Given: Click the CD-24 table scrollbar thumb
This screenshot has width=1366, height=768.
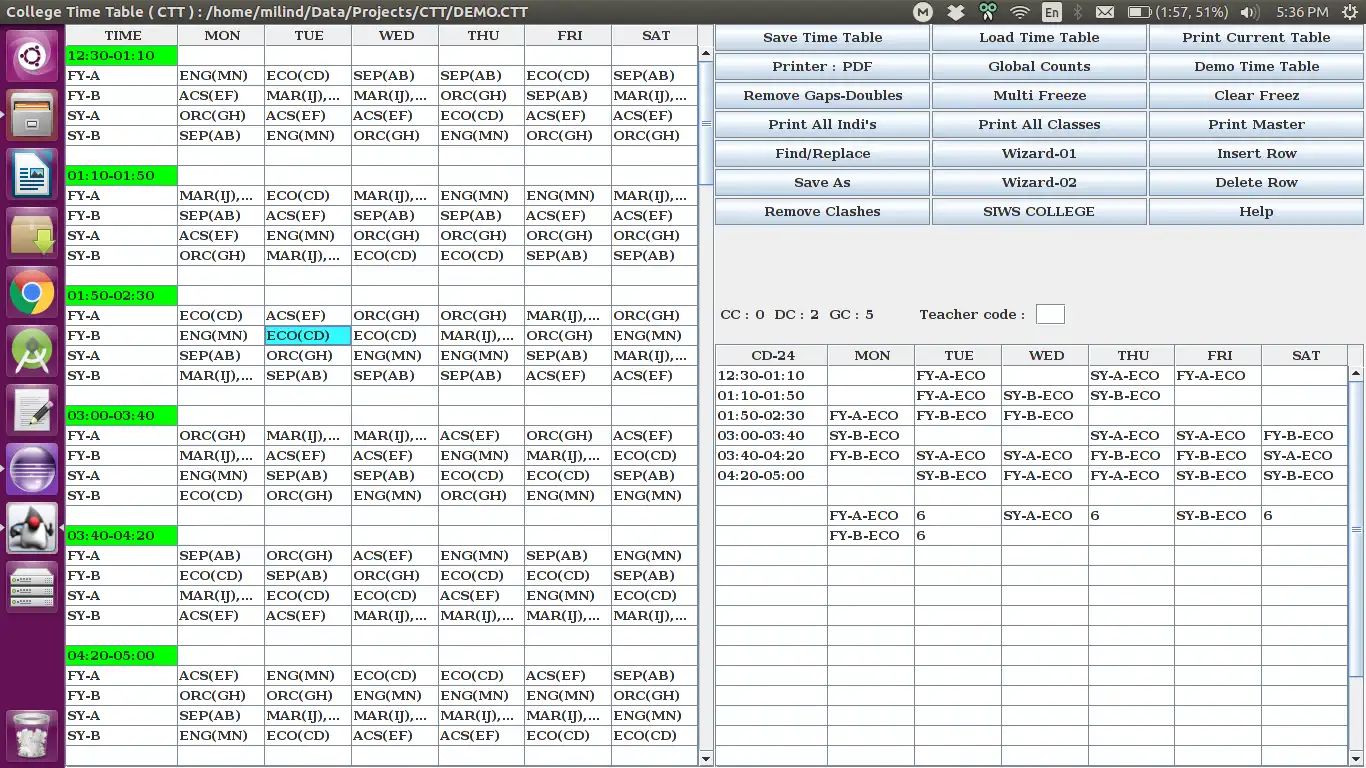Looking at the screenshot, I should (1356, 528).
